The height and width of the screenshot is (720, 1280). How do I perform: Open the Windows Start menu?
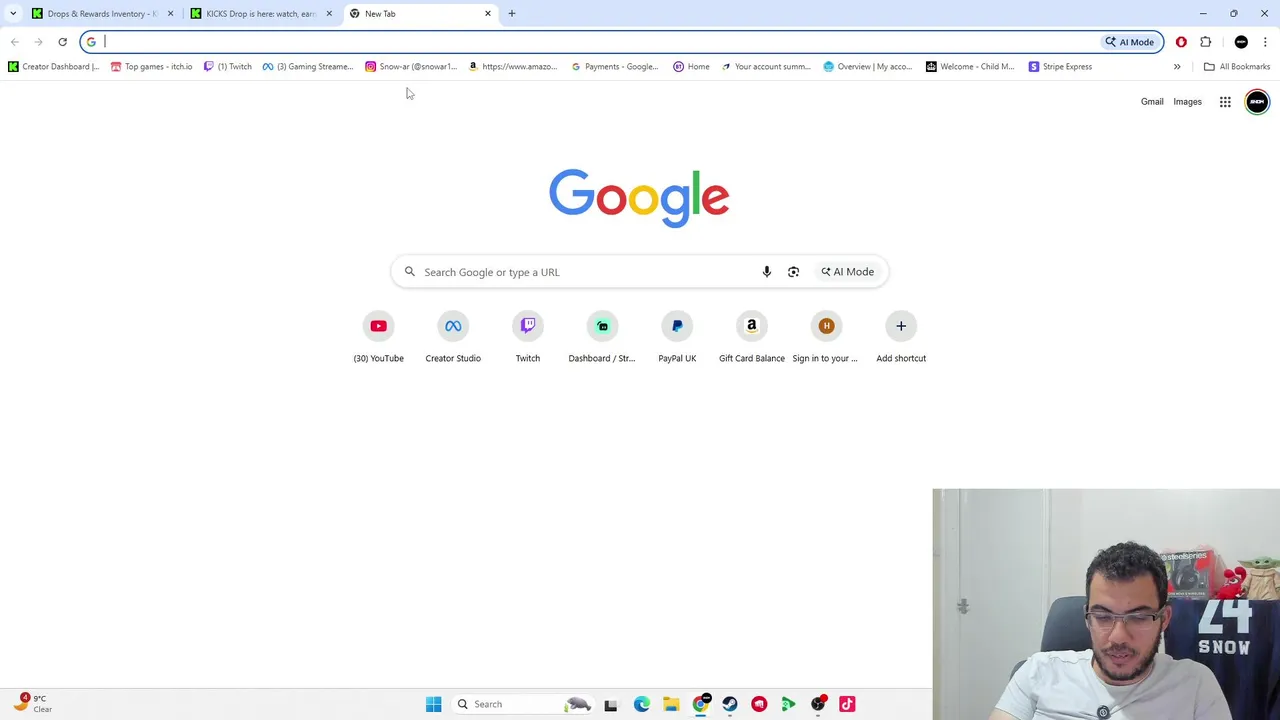433,704
